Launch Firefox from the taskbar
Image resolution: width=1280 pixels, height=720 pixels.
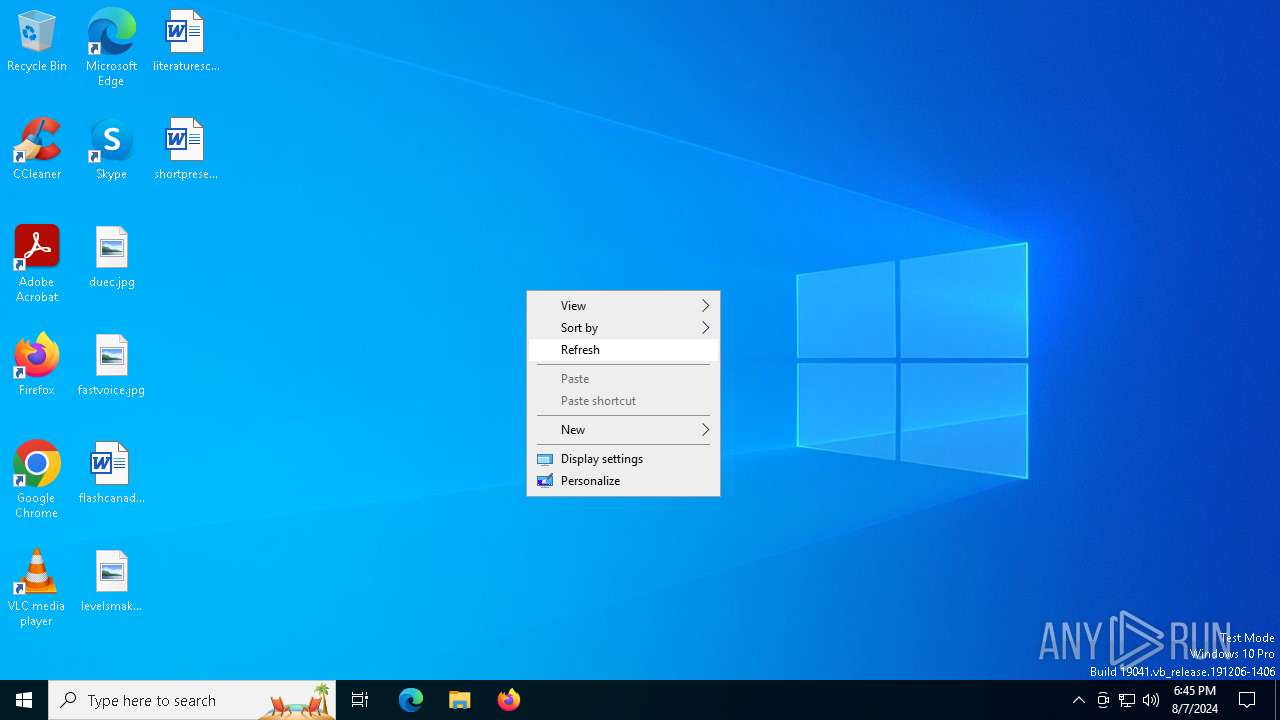click(508, 700)
